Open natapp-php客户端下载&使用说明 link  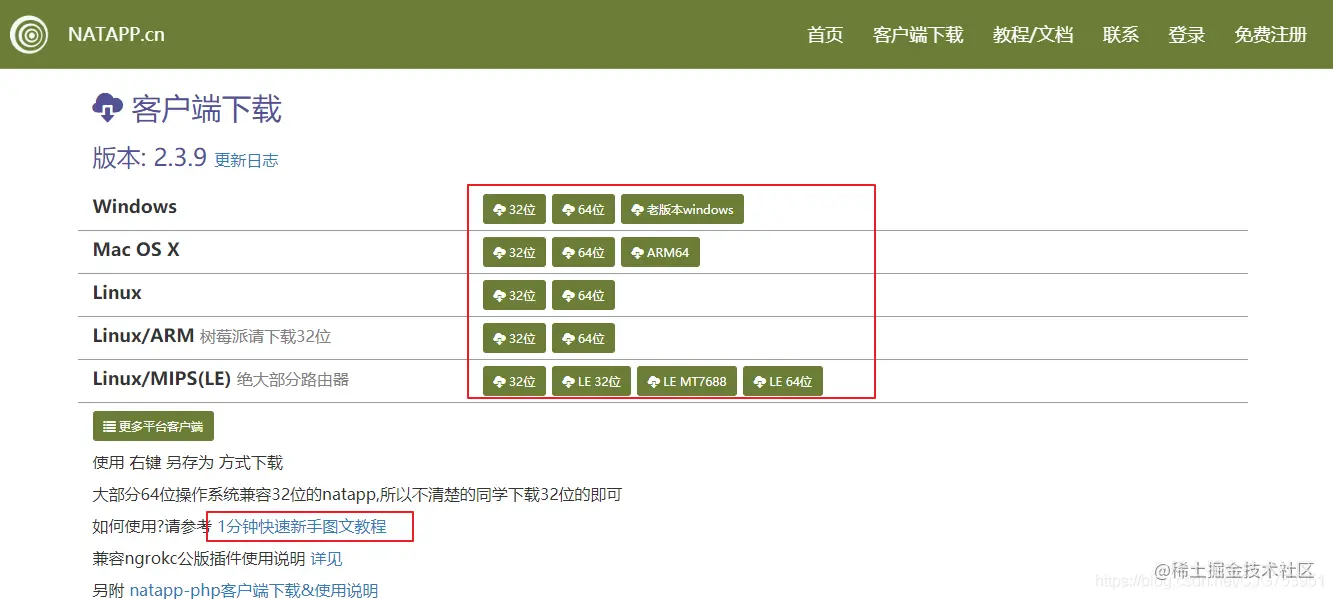[254, 590]
